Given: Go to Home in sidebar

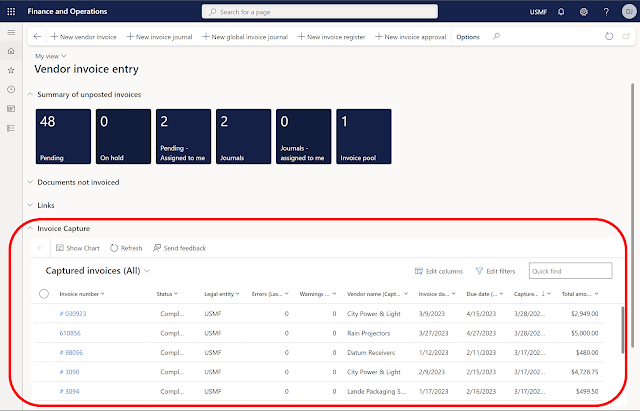Looking at the screenshot, I should point(11,51).
